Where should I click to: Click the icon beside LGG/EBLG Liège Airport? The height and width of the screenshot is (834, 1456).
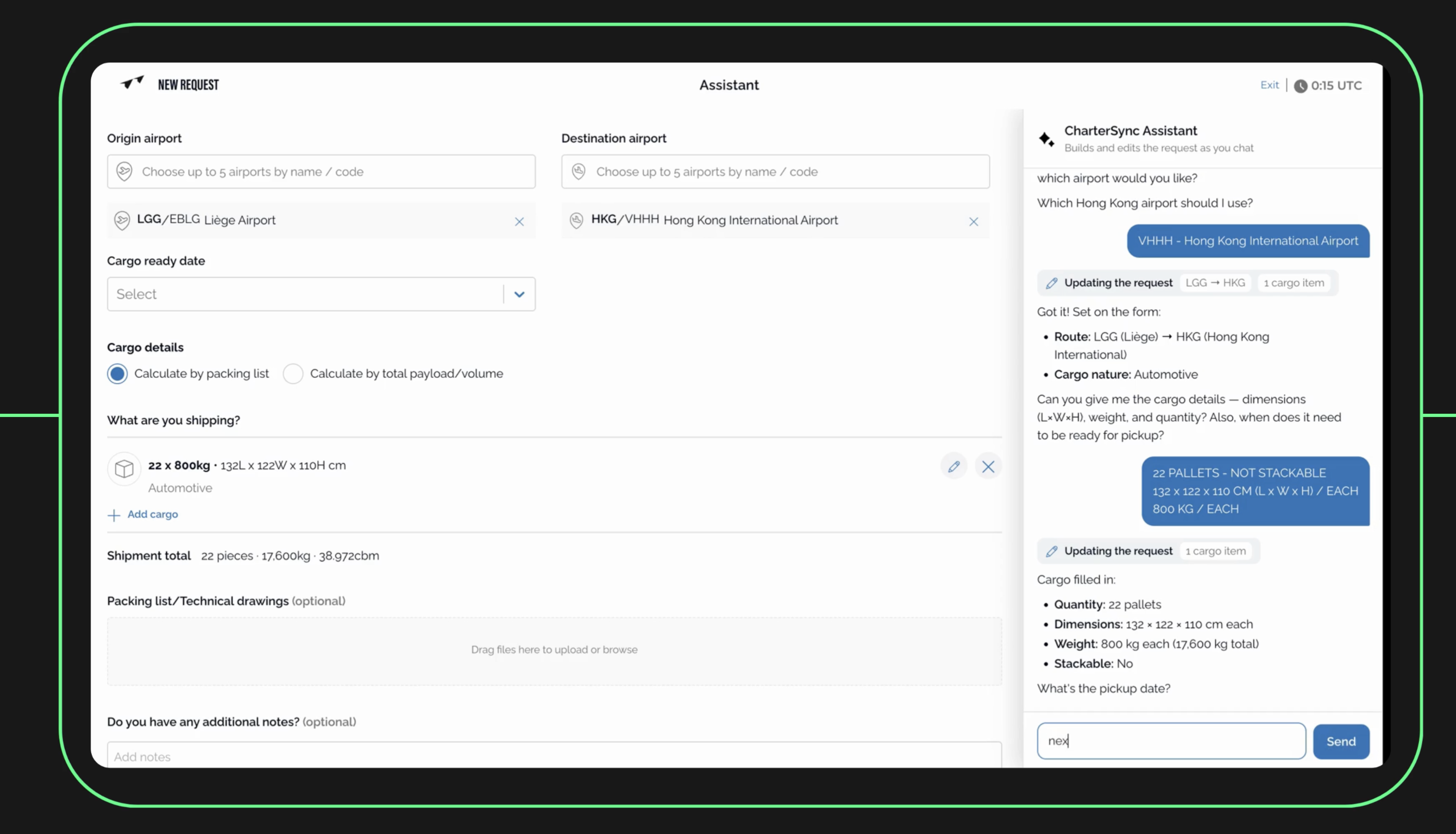(x=122, y=220)
